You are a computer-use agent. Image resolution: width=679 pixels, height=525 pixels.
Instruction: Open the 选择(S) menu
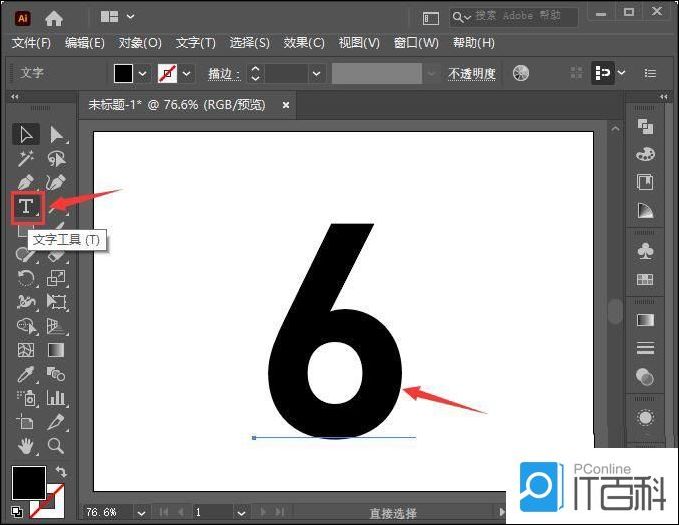tap(249, 43)
